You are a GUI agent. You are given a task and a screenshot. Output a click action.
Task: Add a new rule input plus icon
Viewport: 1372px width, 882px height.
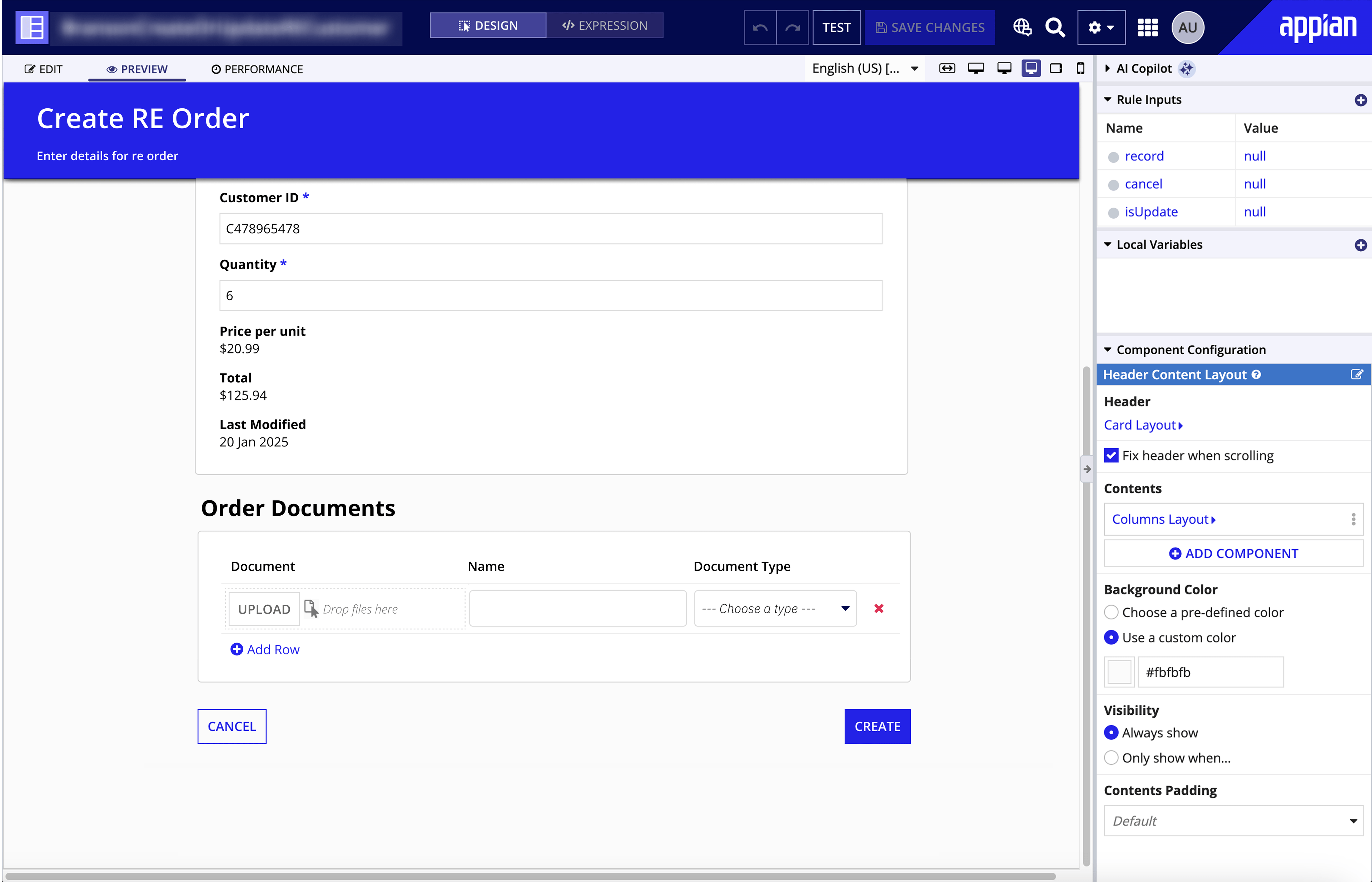(x=1361, y=100)
